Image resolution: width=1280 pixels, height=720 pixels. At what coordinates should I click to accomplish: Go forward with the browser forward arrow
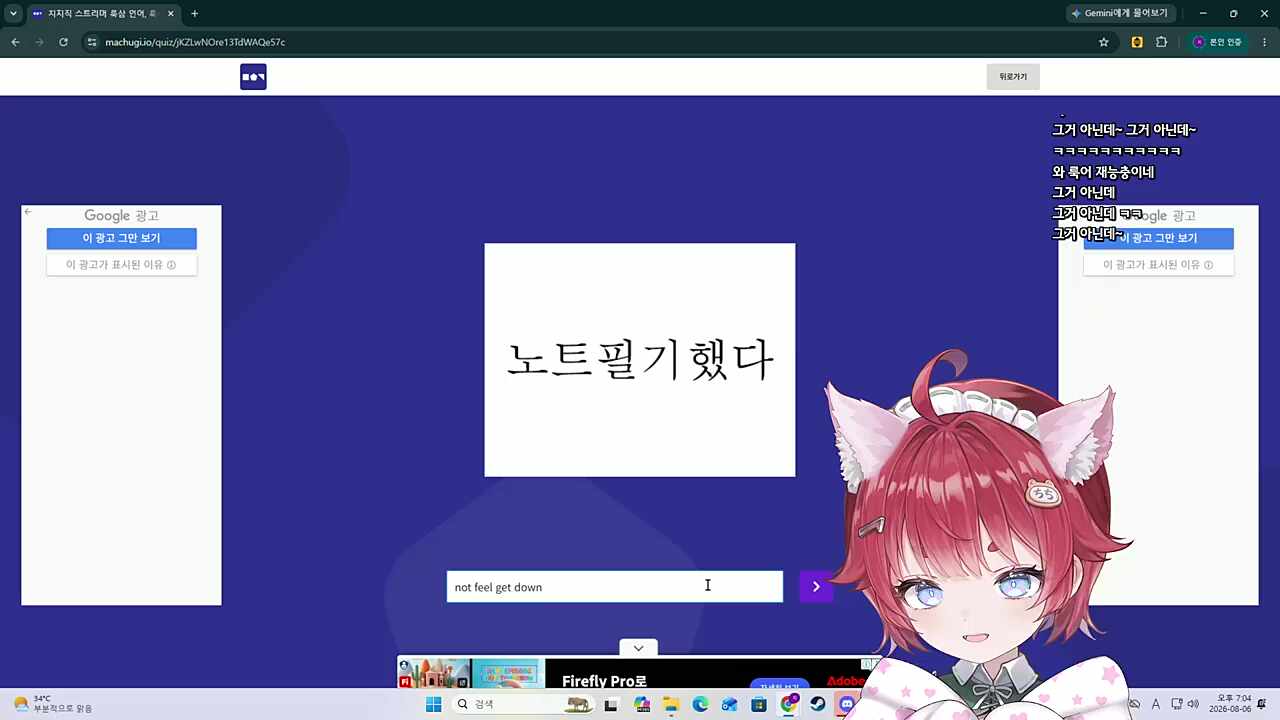click(x=39, y=42)
